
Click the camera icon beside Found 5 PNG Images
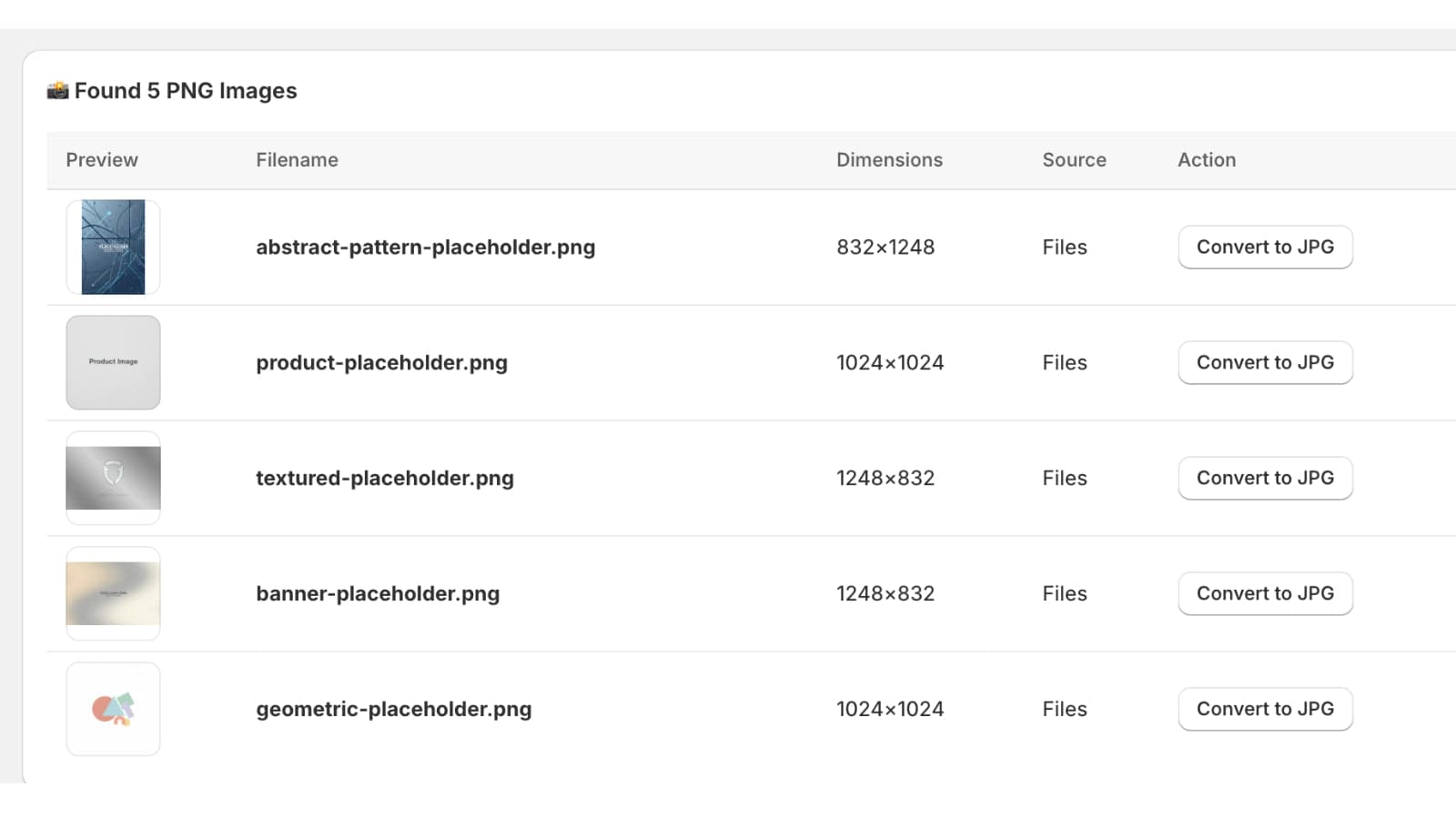[58, 91]
